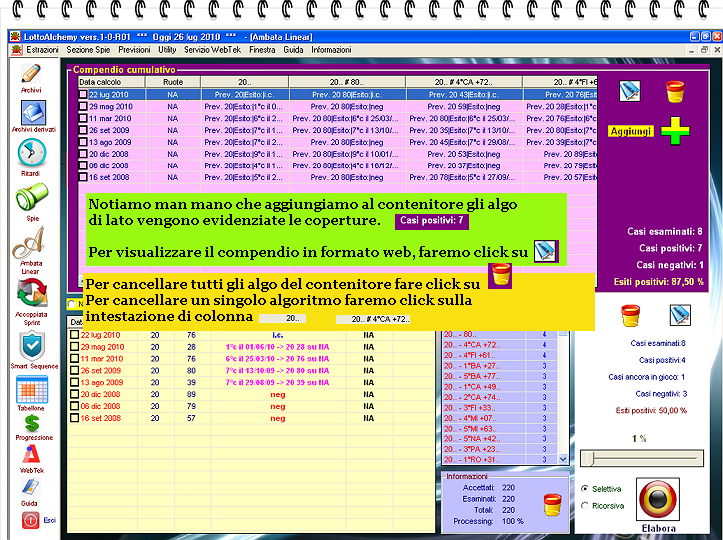Select '20.. - 5°NA +42..' algorithm row

(x=500, y=439)
